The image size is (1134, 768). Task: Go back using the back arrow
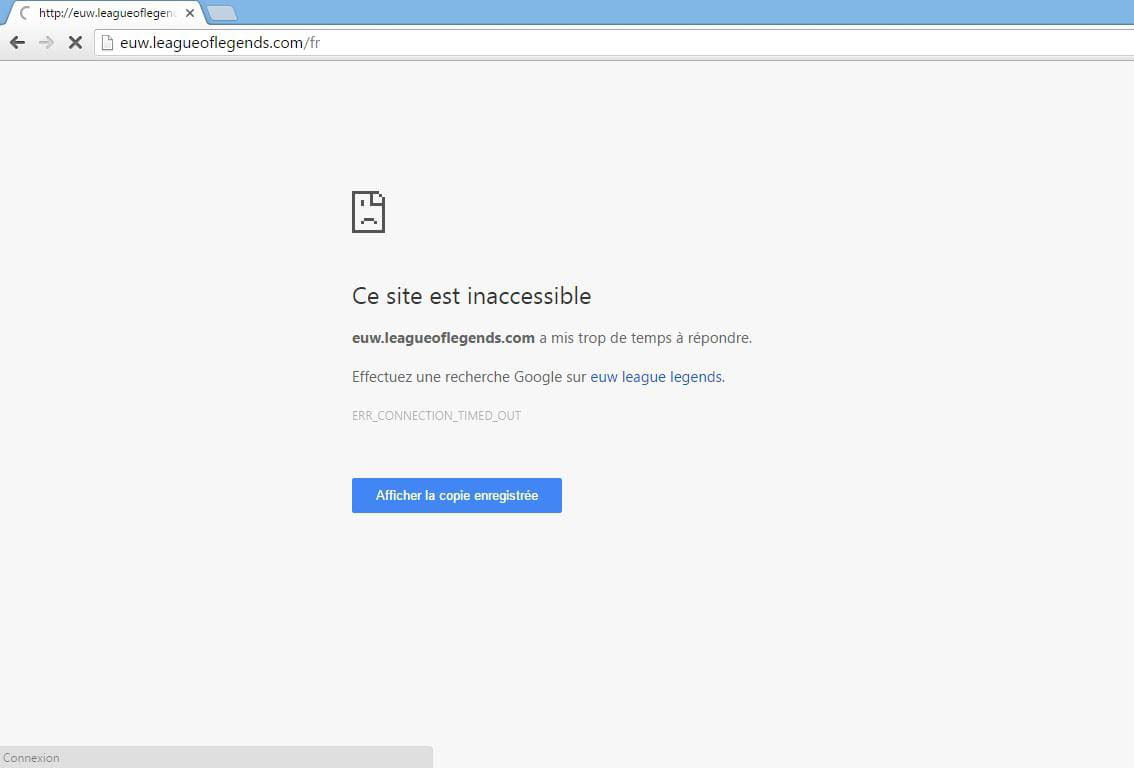pos(17,43)
